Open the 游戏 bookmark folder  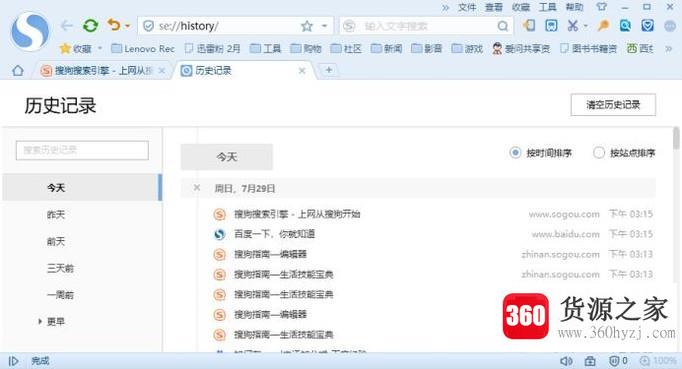pos(467,48)
